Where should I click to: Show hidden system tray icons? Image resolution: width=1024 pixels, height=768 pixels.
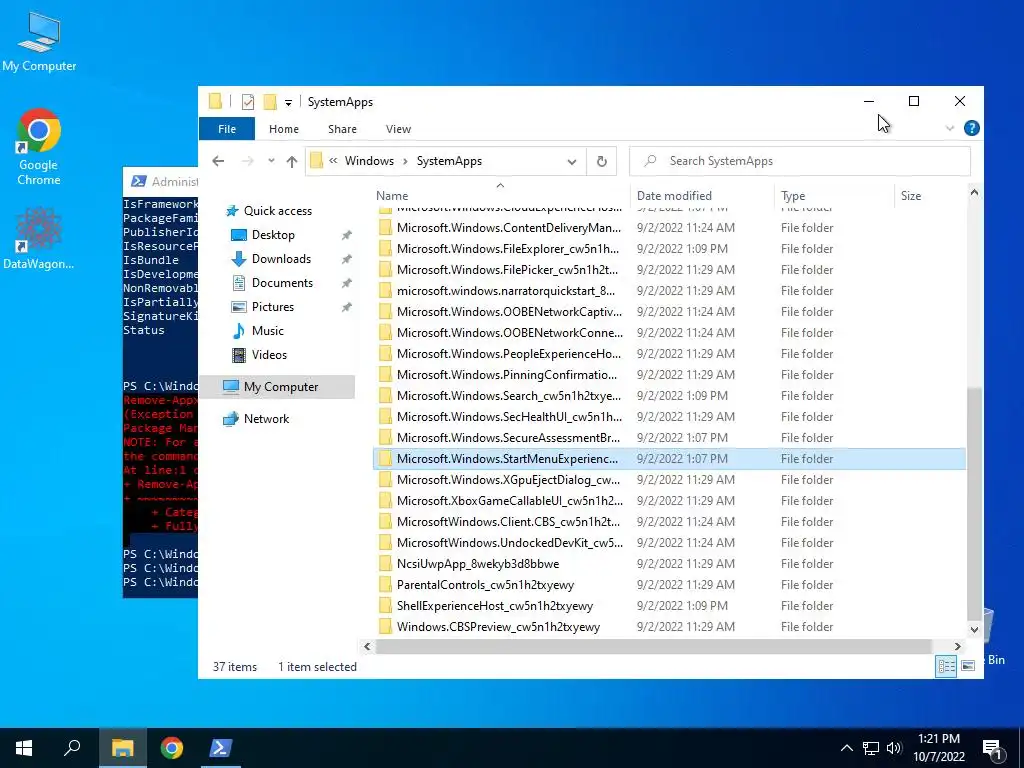[x=846, y=748]
